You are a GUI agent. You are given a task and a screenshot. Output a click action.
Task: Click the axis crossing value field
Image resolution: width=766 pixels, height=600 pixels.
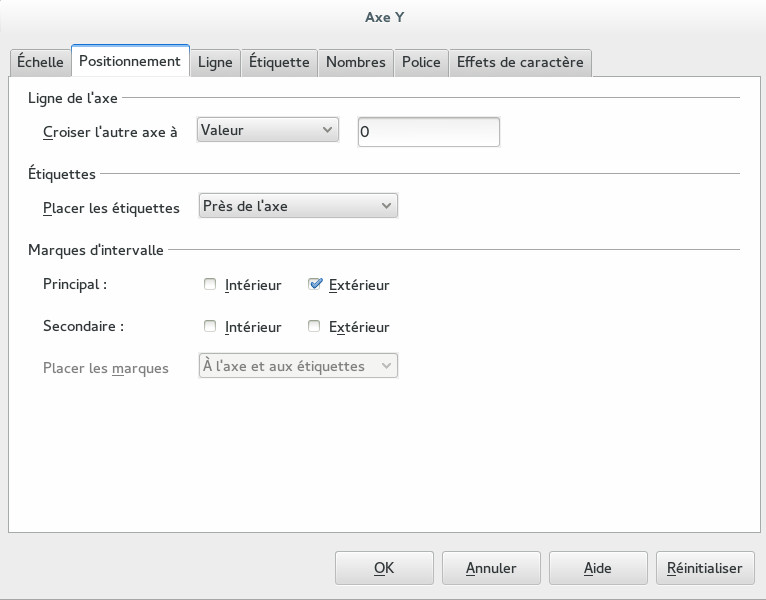[x=428, y=131]
